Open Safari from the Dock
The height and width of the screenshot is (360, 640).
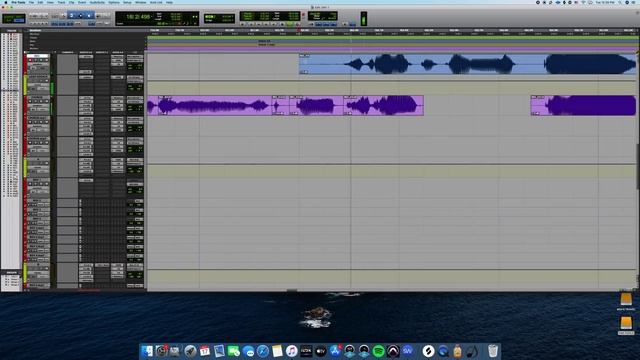click(x=263, y=351)
